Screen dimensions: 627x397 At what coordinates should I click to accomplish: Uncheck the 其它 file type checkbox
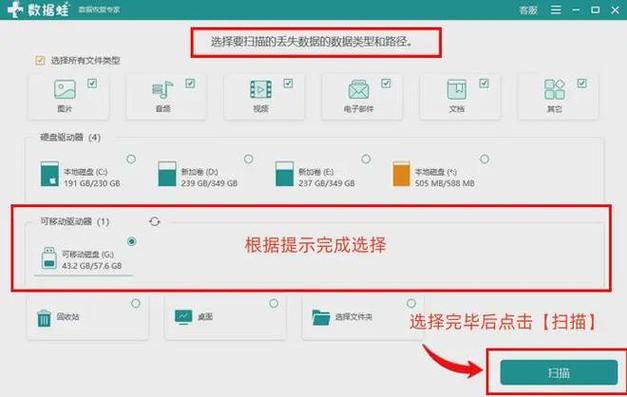(582, 83)
